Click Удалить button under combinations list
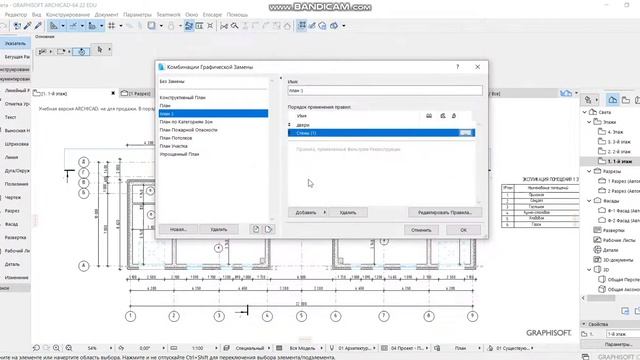This screenshot has width=640, height=360. click(x=218, y=229)
